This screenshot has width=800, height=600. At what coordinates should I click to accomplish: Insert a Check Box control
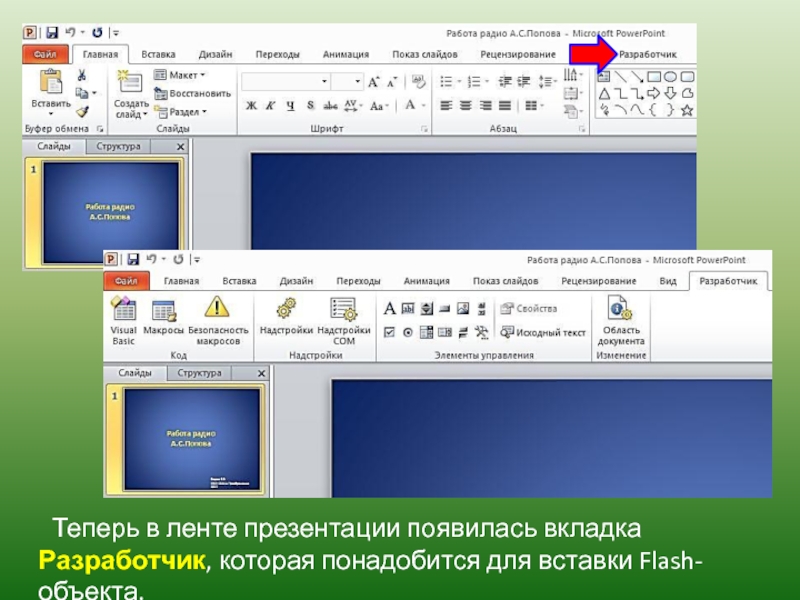click(389, 333)
